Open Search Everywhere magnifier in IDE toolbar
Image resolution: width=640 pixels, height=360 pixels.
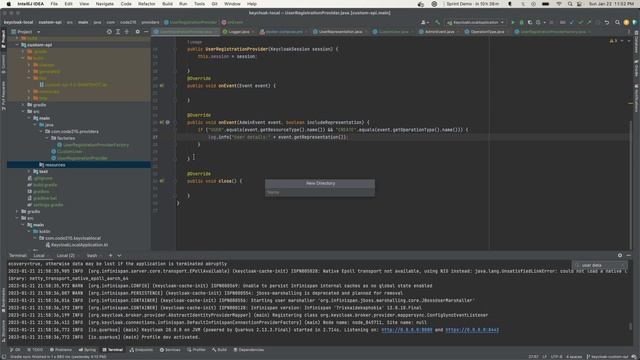click(x=617, y=22)
